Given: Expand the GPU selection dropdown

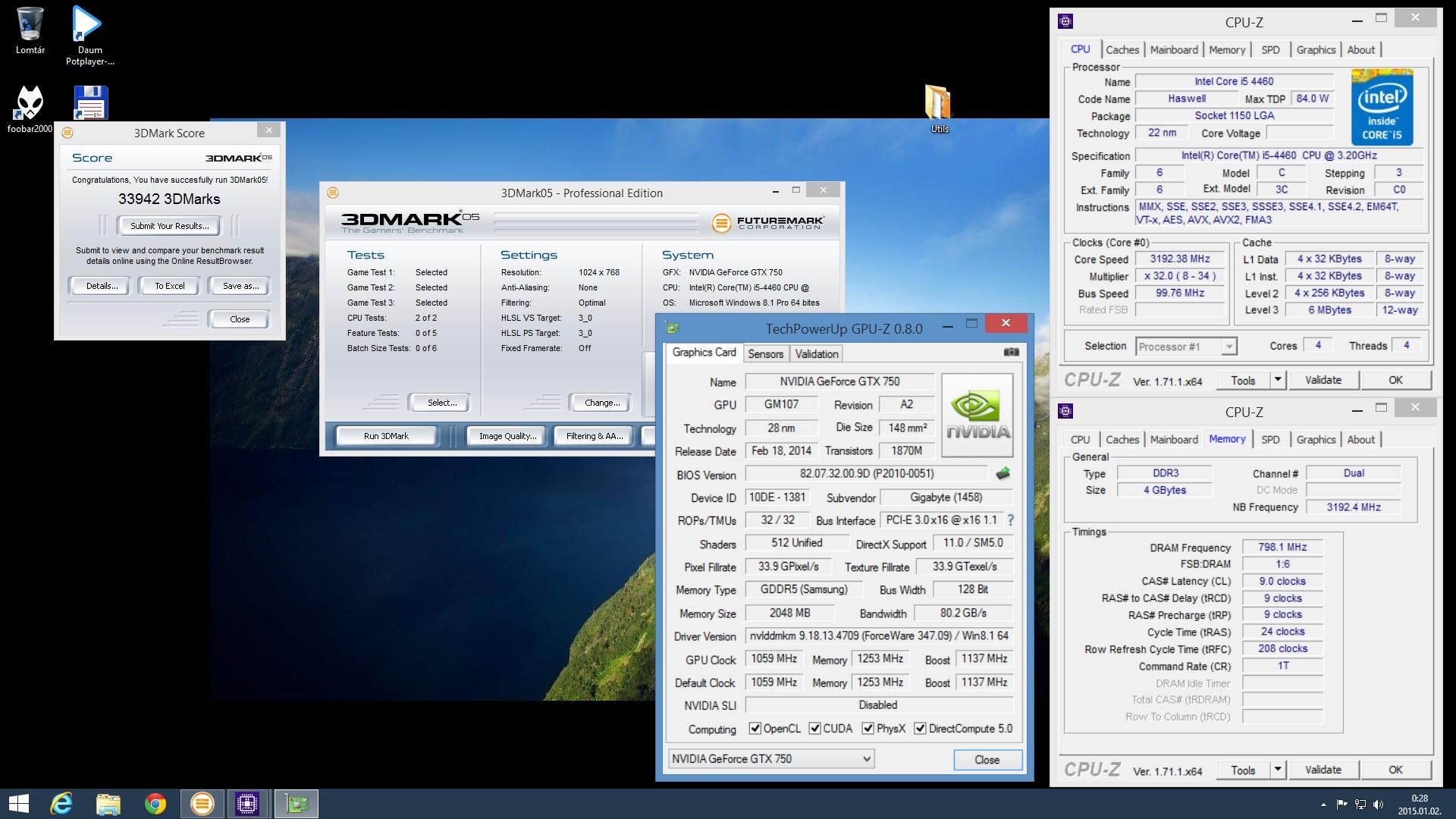Looking at the screenshot, I should [866, 759].
